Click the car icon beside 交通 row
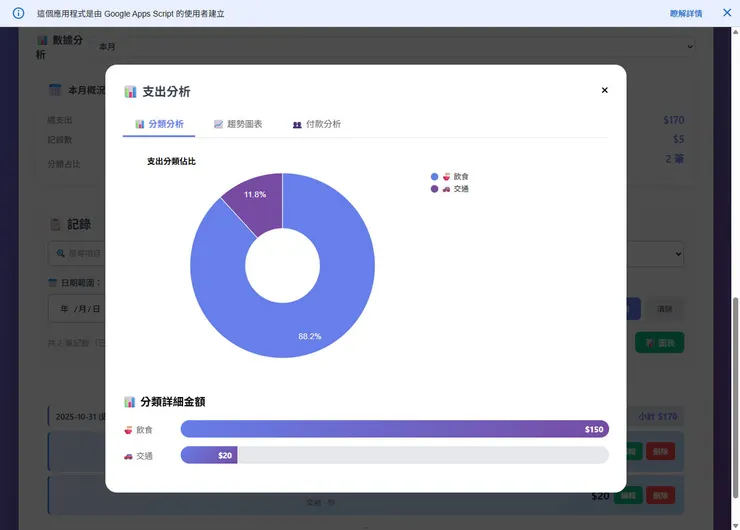This screenshot has height=530, width=740. pos(128,456)
